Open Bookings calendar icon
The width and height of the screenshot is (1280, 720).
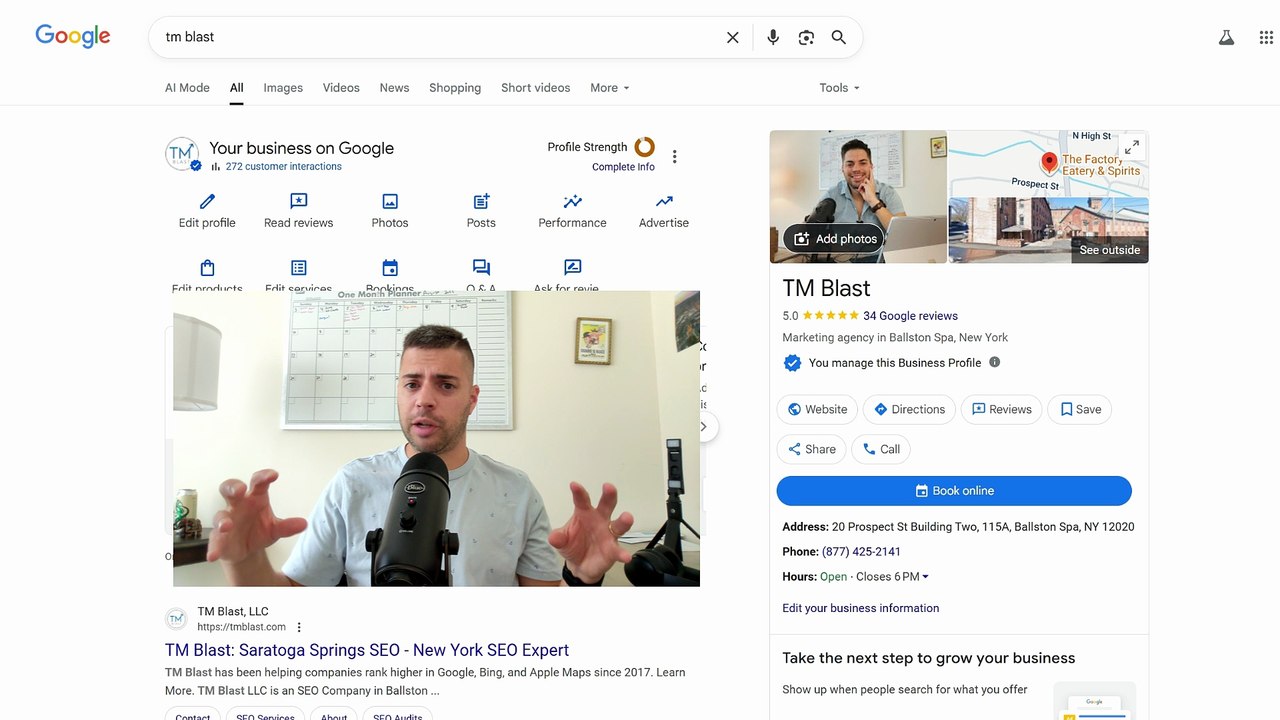[x=390, y=268]
